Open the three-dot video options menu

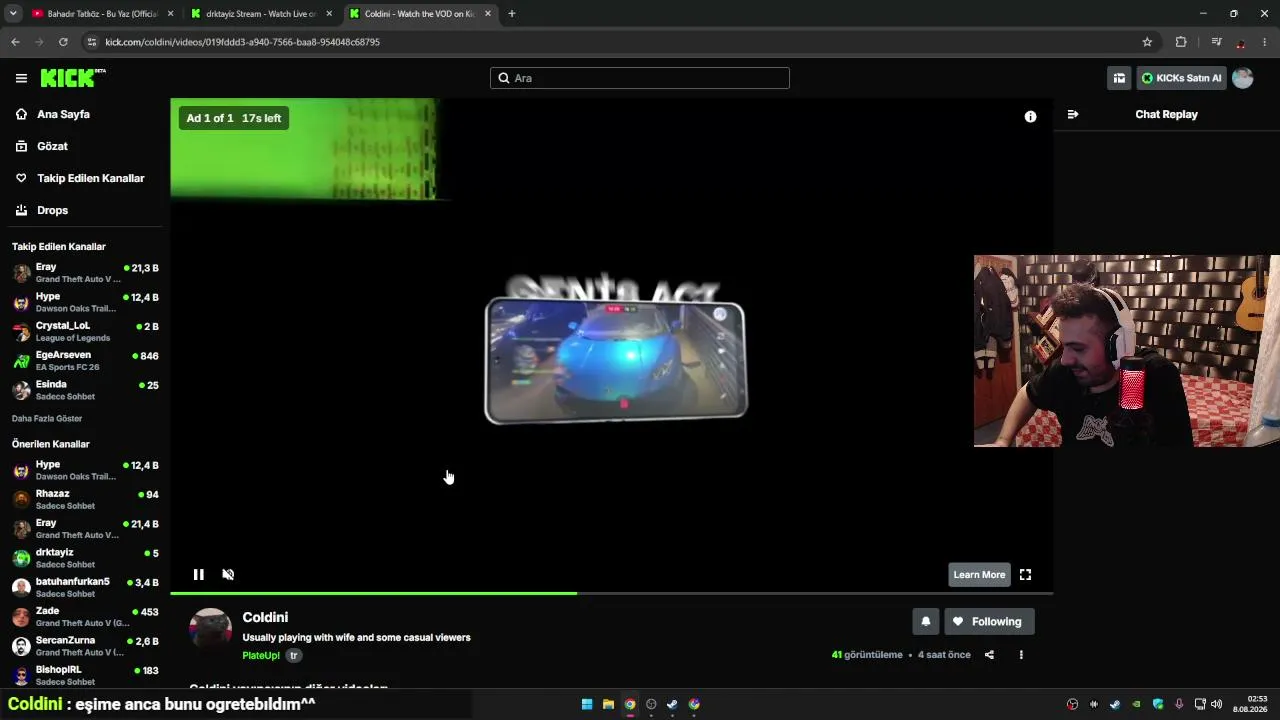[1021, 655]
